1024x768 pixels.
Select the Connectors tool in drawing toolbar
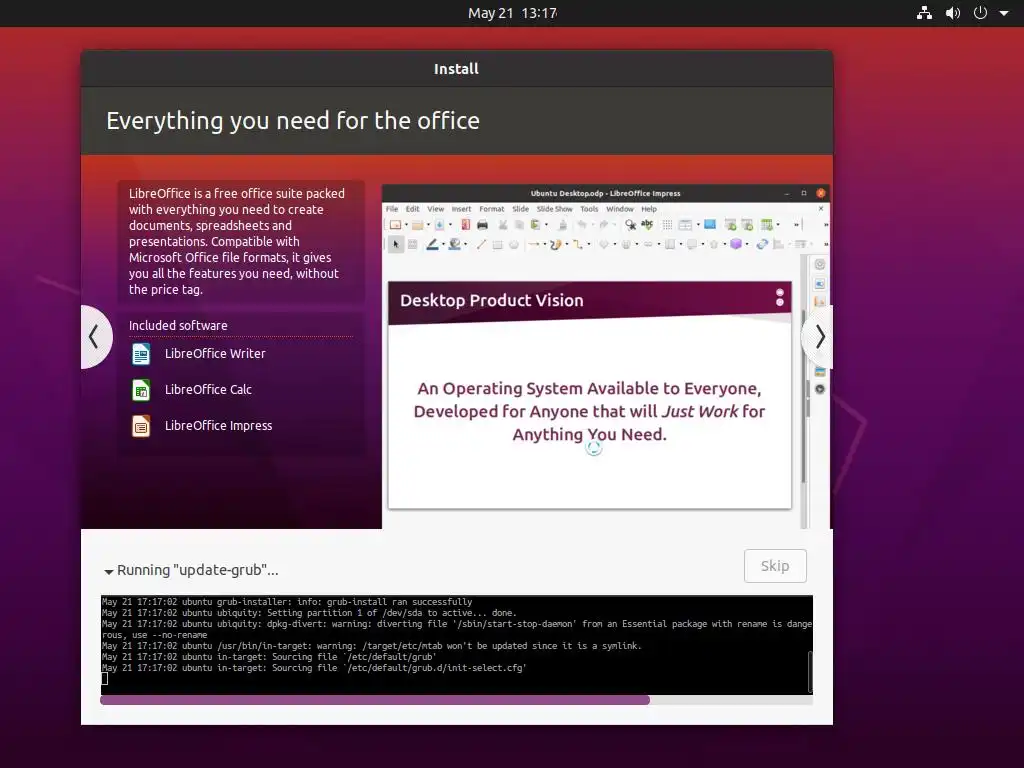[x=577, y=244]
